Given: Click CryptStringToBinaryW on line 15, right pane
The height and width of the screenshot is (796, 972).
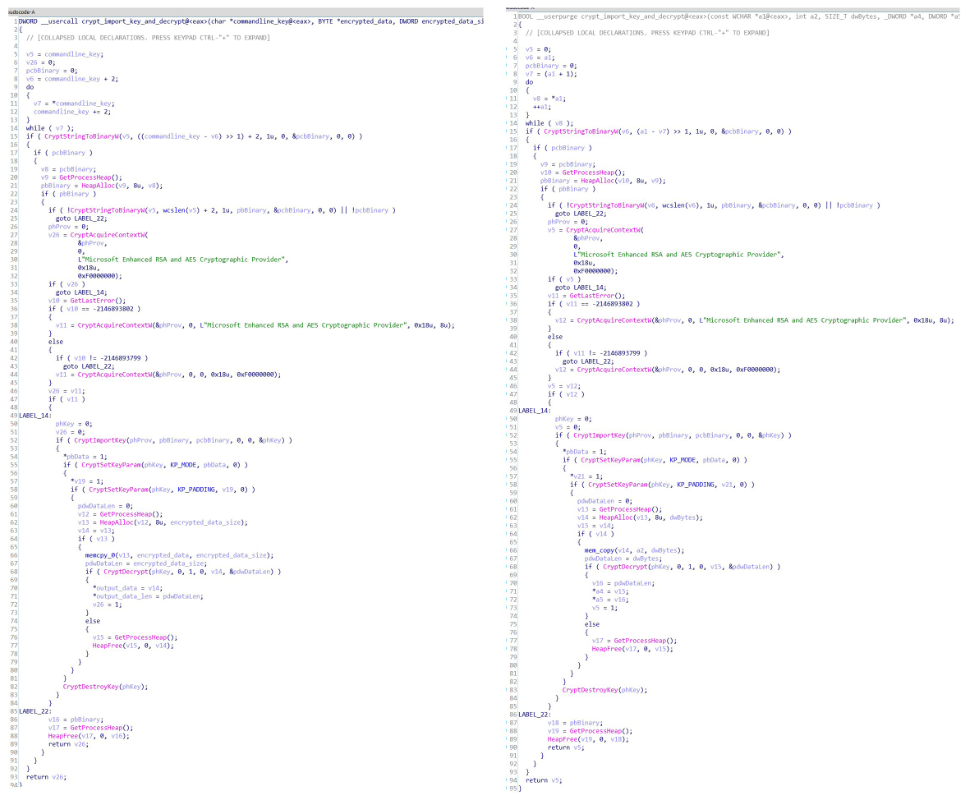Looking at the screenshot, I should (581, 131).
